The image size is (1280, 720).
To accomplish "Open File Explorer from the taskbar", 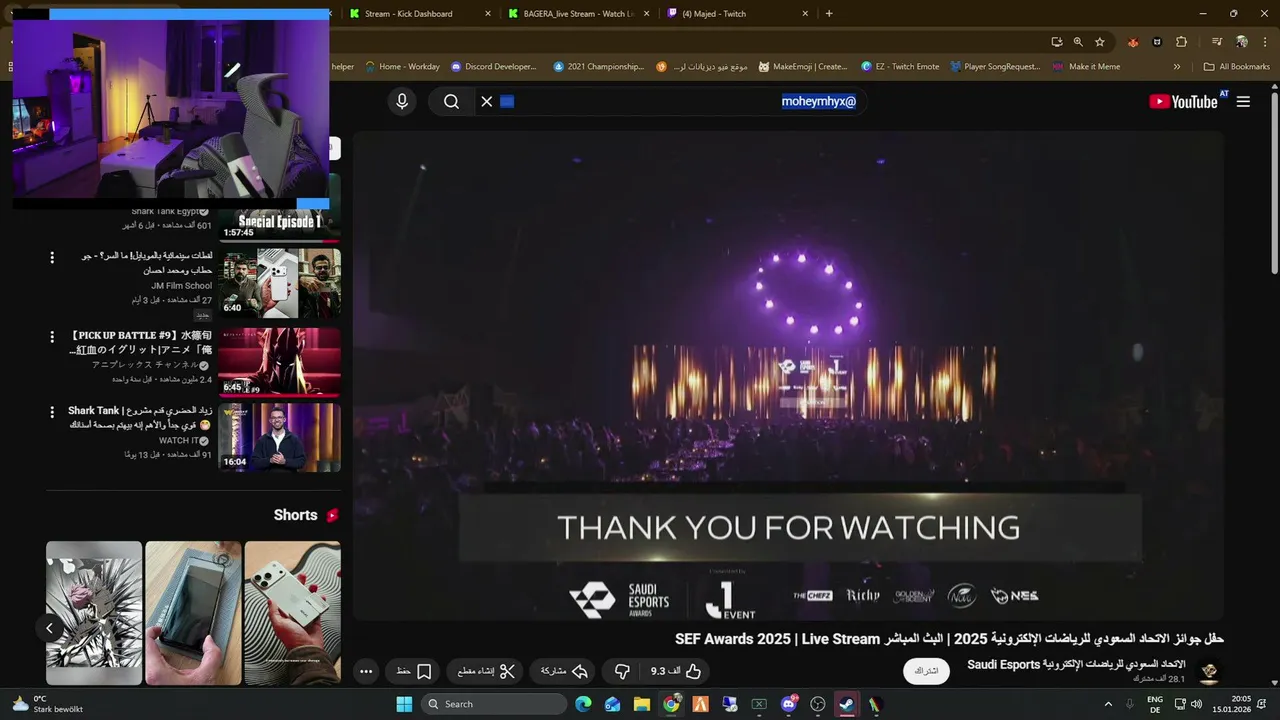I will click(x=642, y=704).
